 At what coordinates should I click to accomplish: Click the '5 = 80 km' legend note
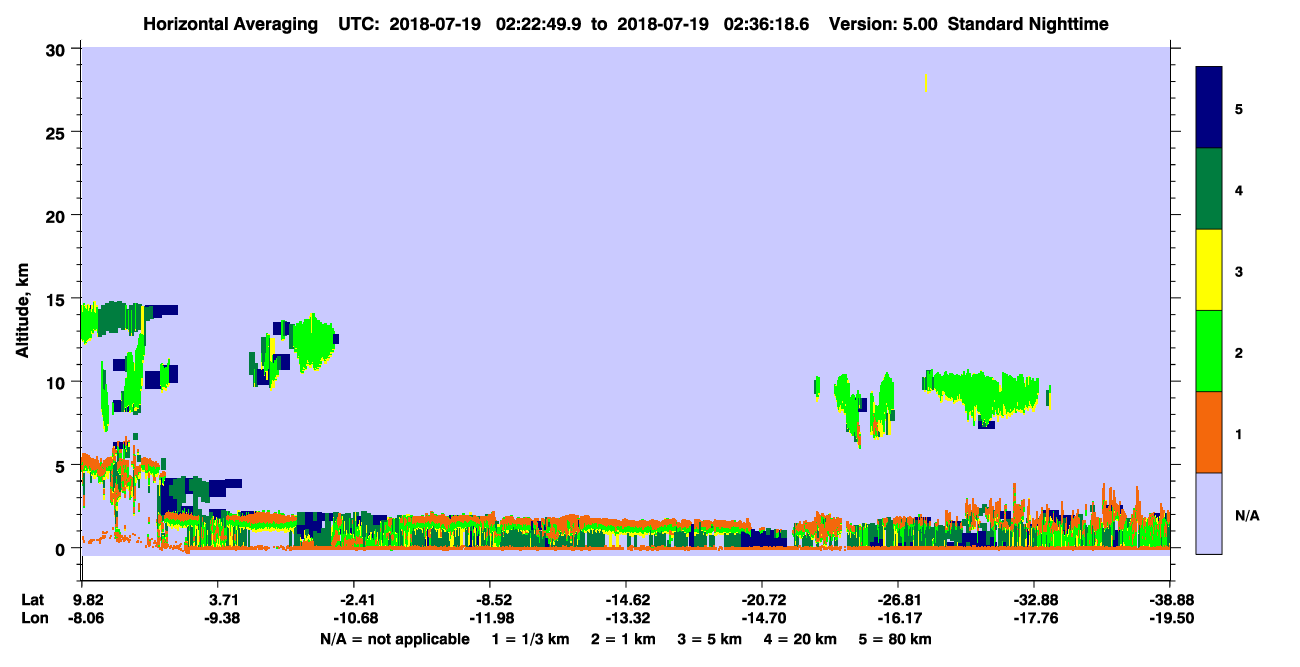[x=897, y=639]
